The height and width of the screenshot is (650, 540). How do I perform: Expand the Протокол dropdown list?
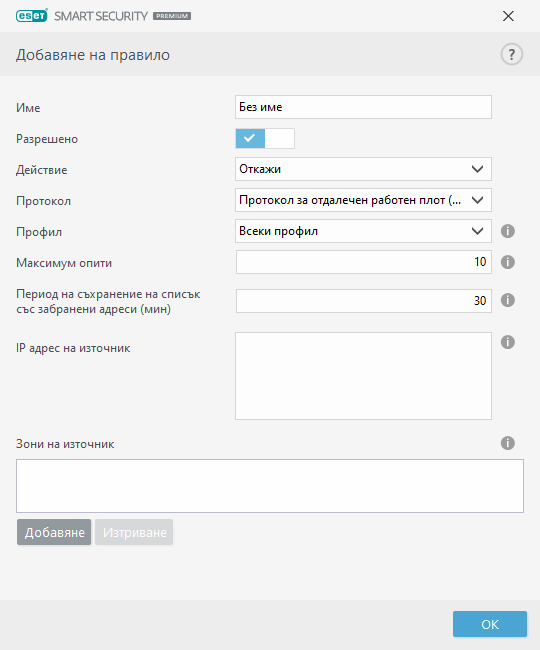tap(363, 200)
